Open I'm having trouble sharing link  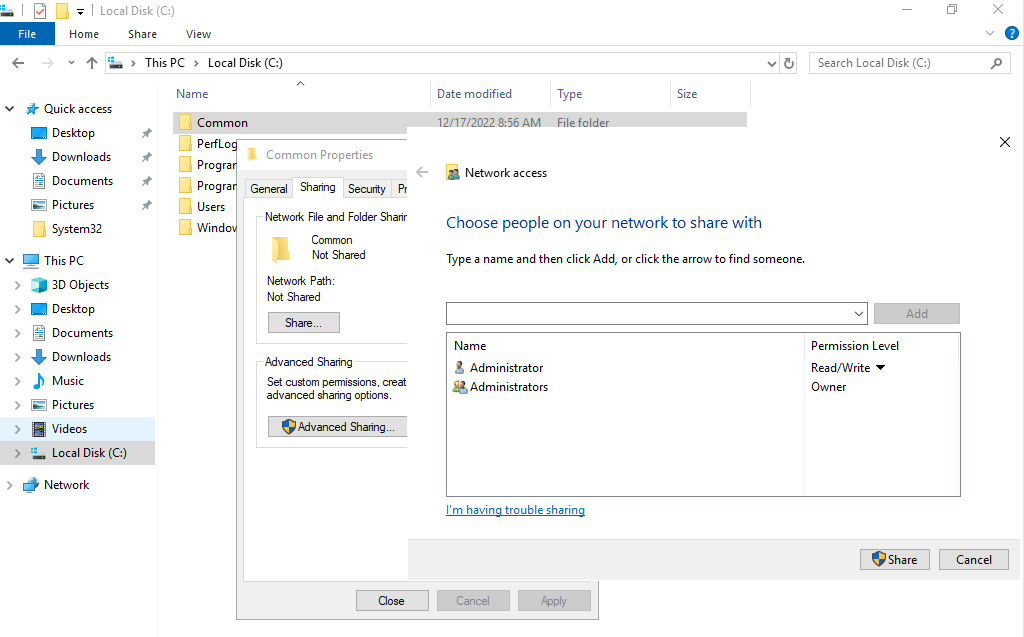point(515,510)
